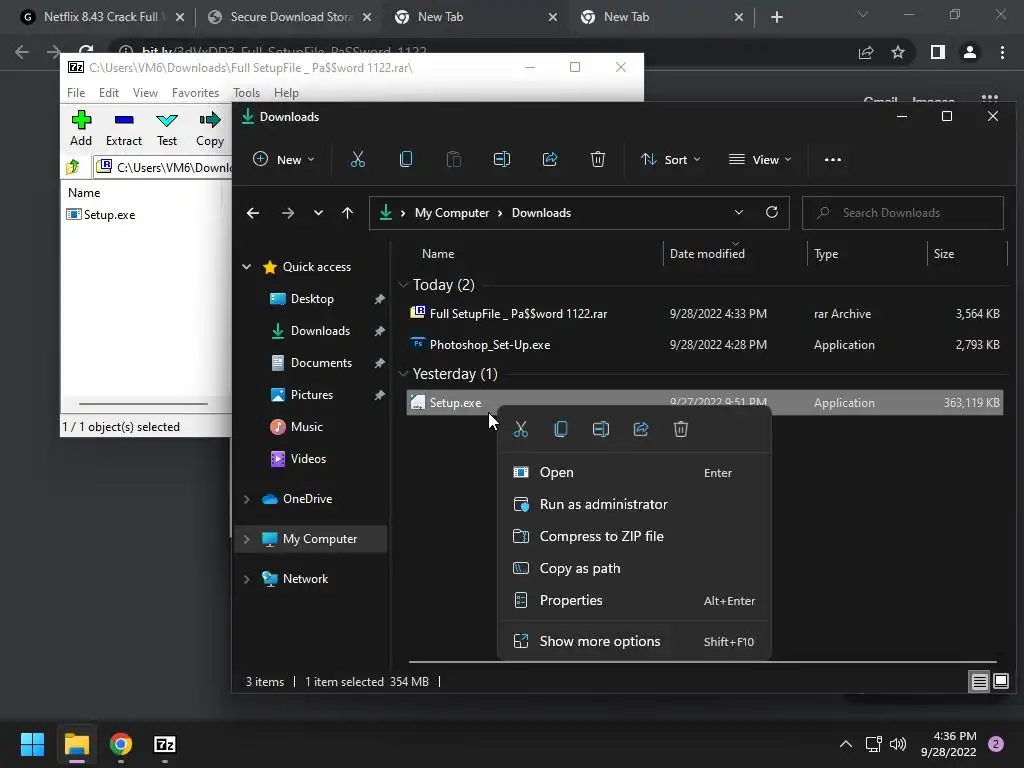
Task: Open a new Chrome tab
Action: 776,17
